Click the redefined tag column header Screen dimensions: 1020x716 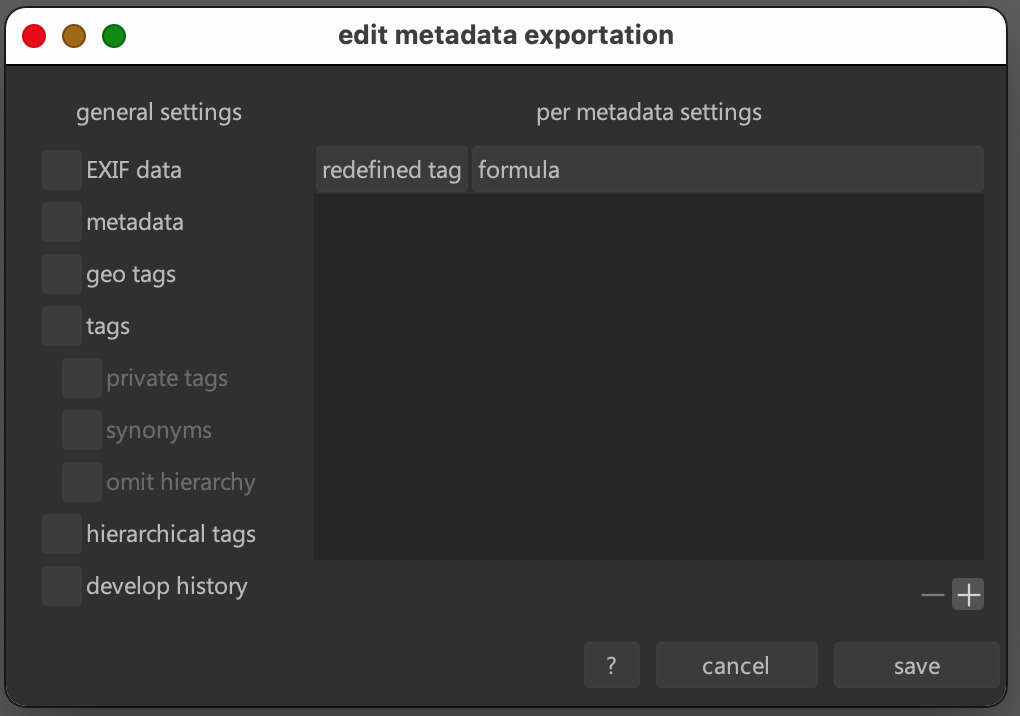pos(391,169)
